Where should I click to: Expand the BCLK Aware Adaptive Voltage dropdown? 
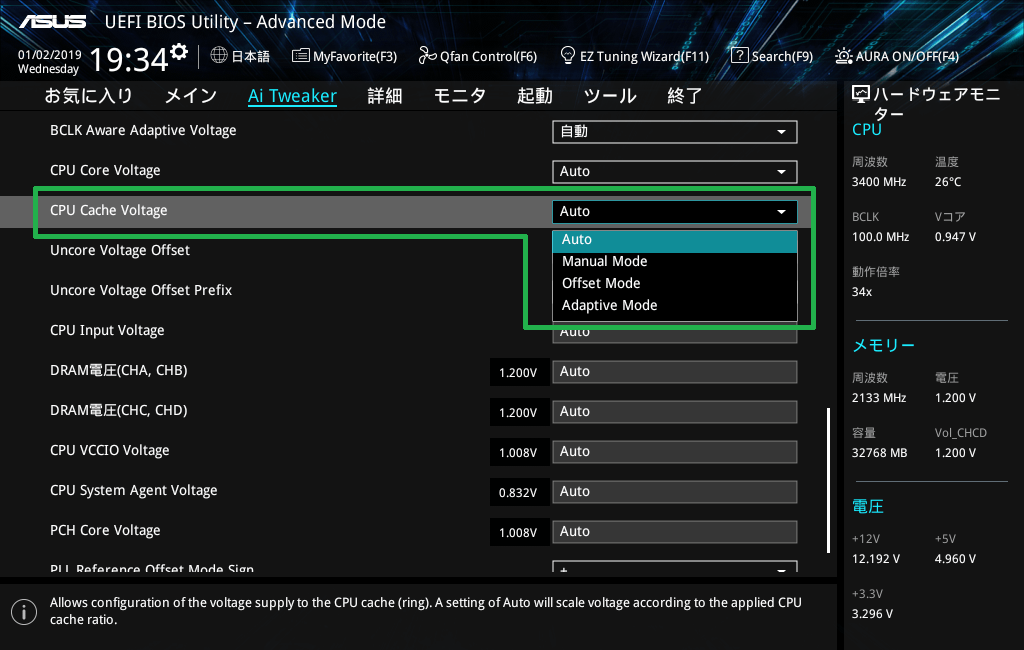[675, 131]
